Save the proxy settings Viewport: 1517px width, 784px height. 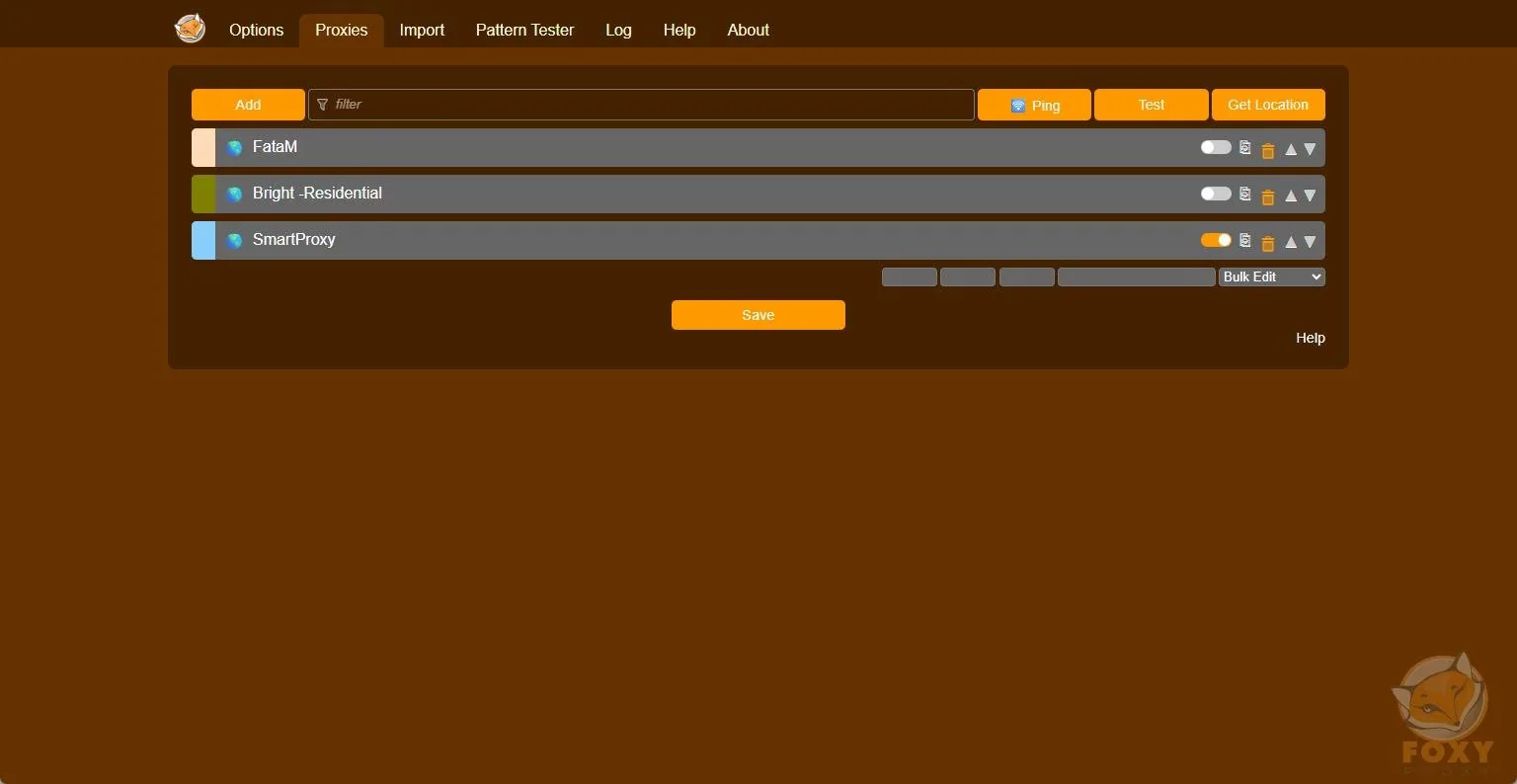tap(758, 315)
